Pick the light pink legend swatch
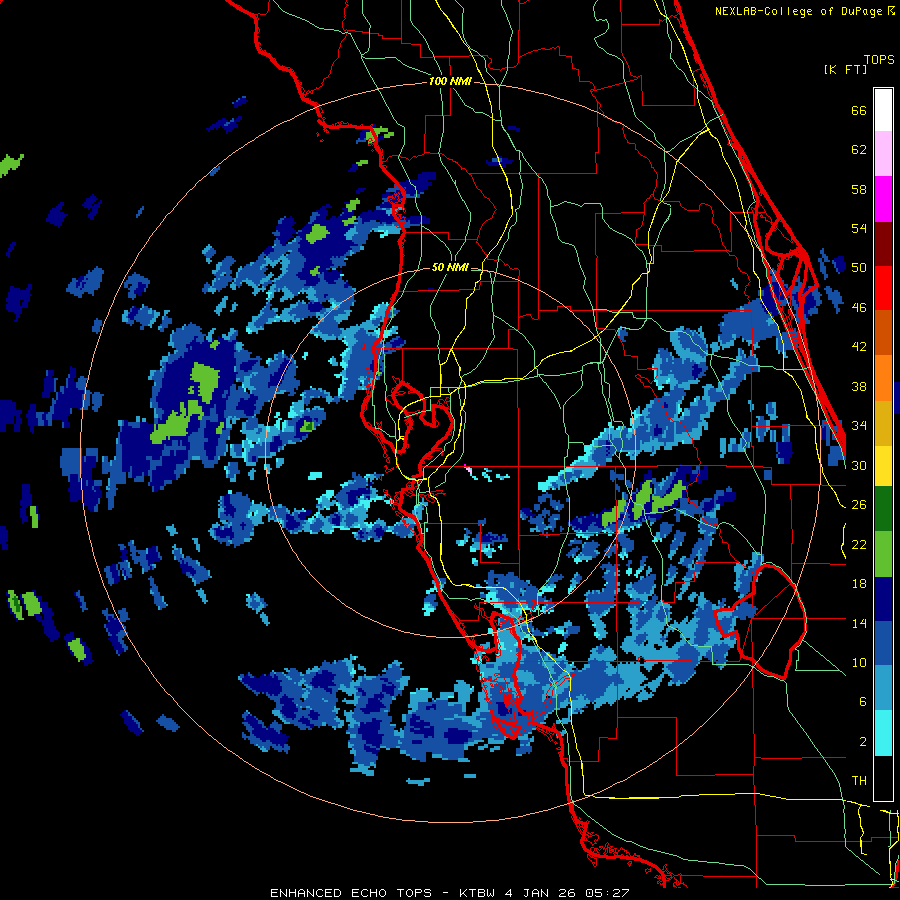Image resolution: width=900 pixels, height=900 pixels. pyautogui.click(x=883, y=153)
